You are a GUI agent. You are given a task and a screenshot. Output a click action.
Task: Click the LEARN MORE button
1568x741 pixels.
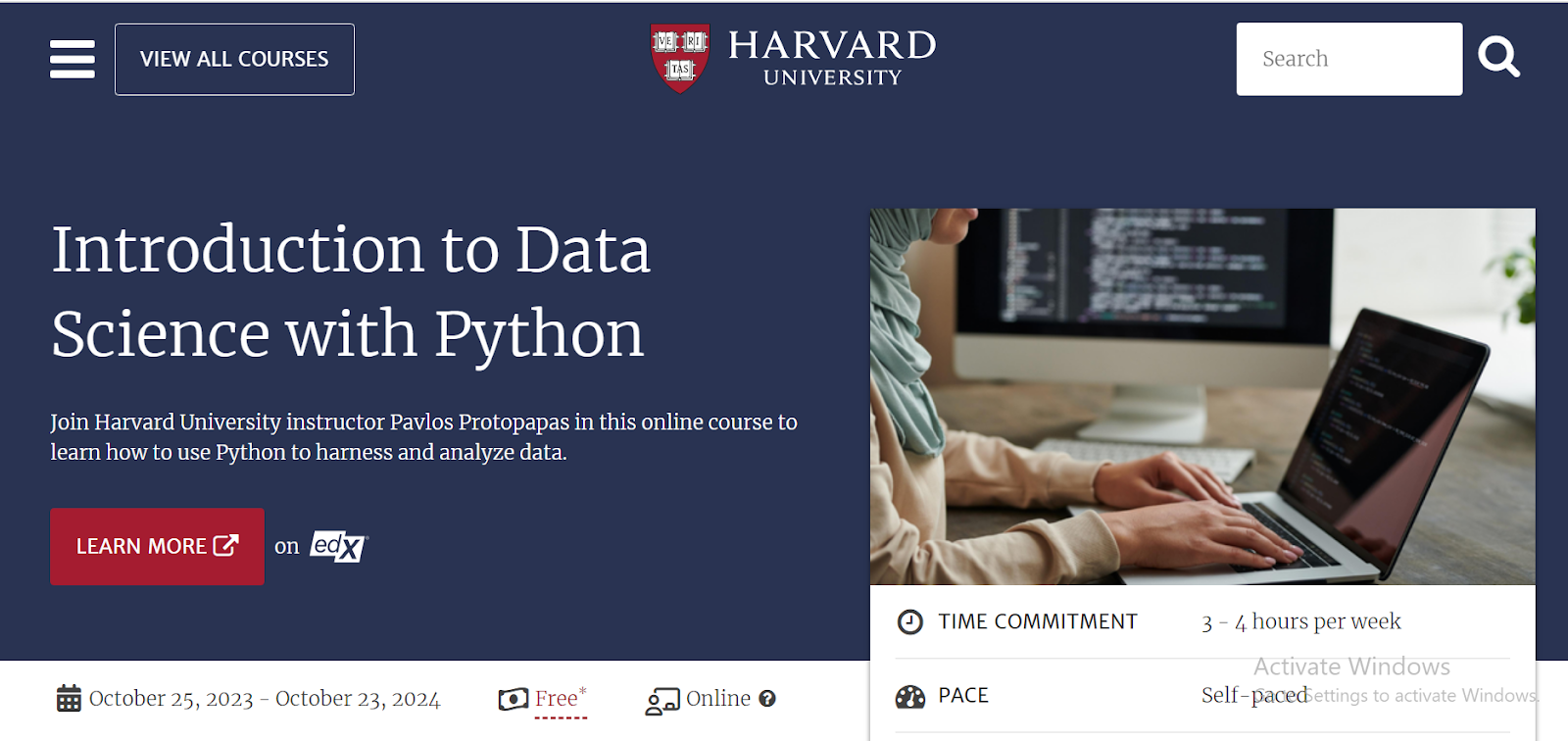coord(157,546)
